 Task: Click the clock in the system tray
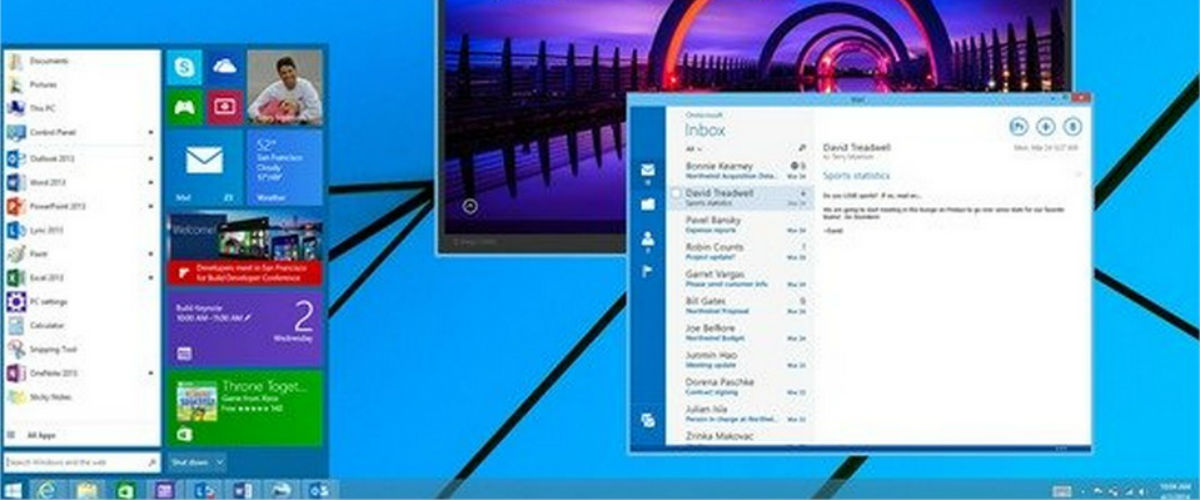tap(1177, 489)
